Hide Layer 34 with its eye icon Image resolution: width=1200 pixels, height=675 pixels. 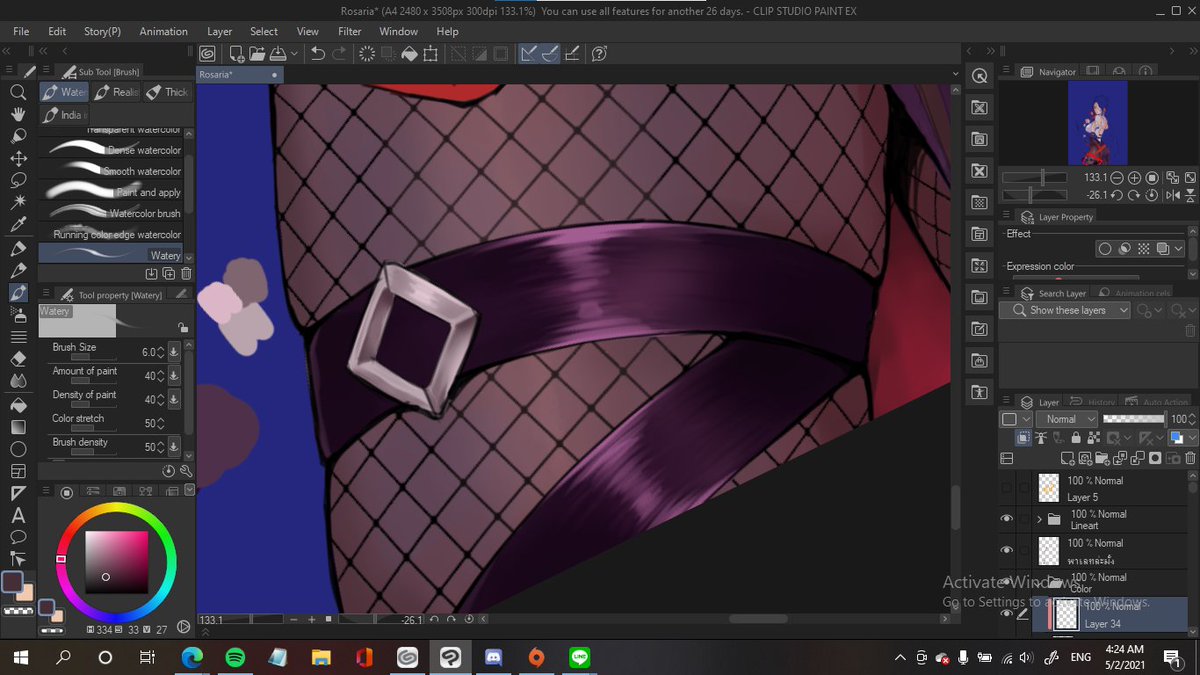pos(1007,614)
